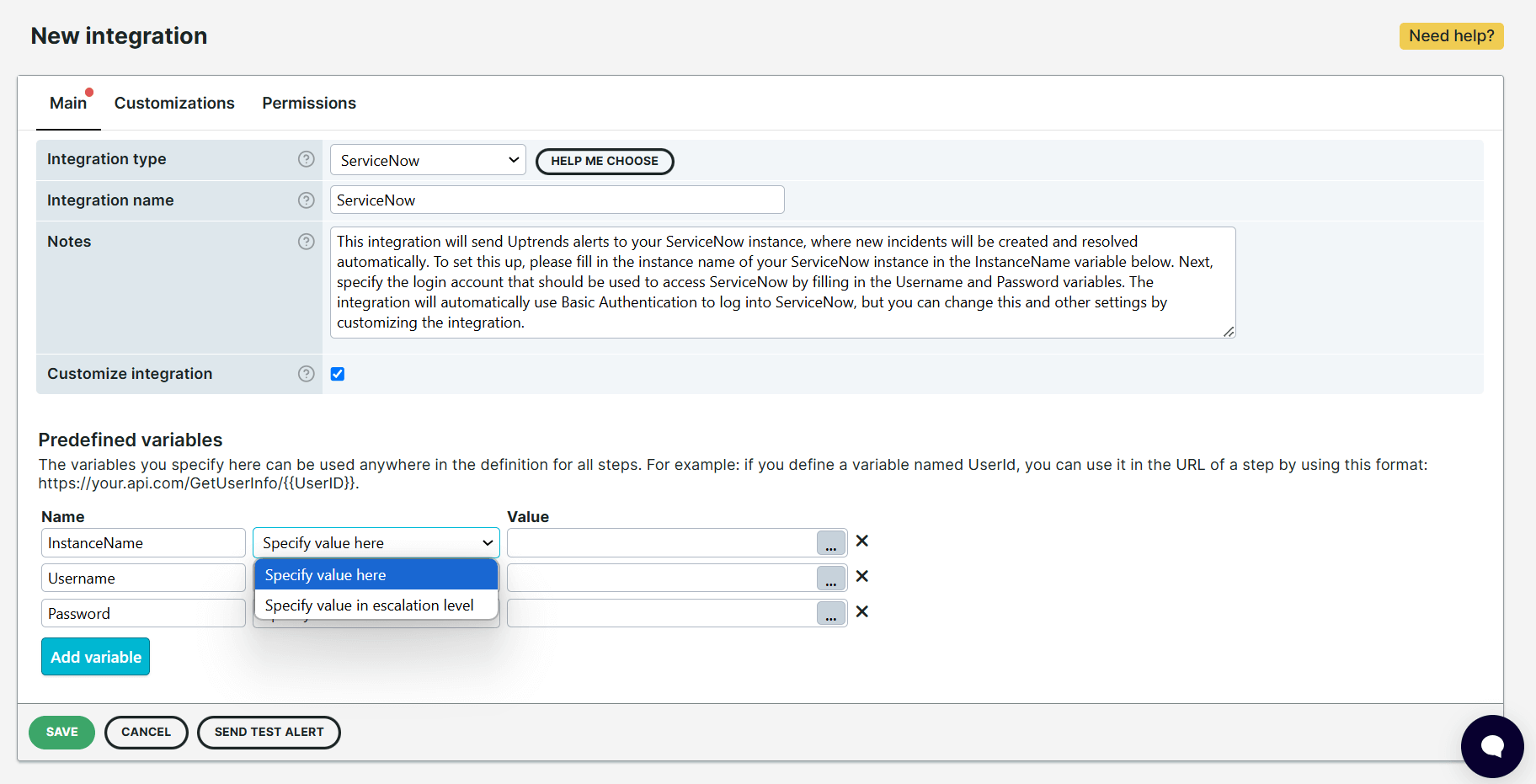
Task: Focus the Integration name input field
Action: point(557,200)
